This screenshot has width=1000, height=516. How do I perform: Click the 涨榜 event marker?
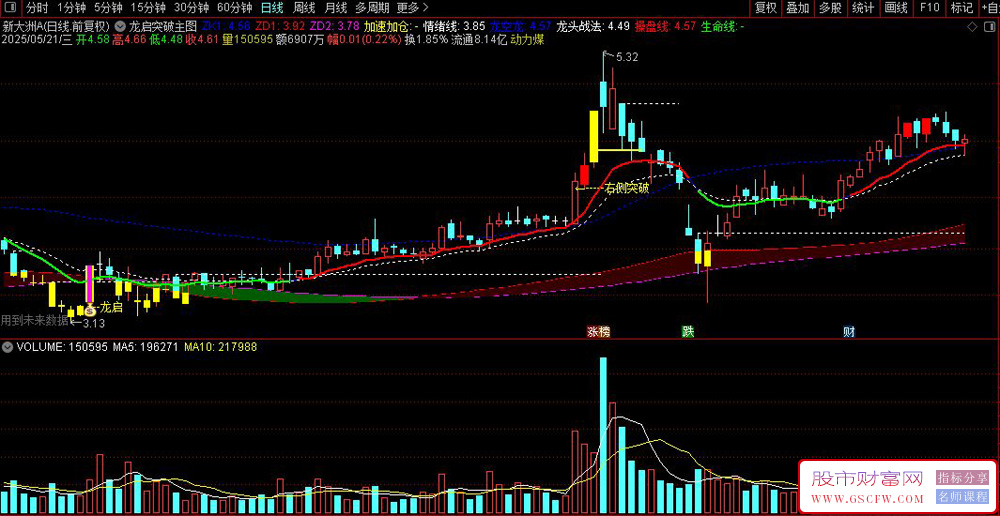(598, 332)
